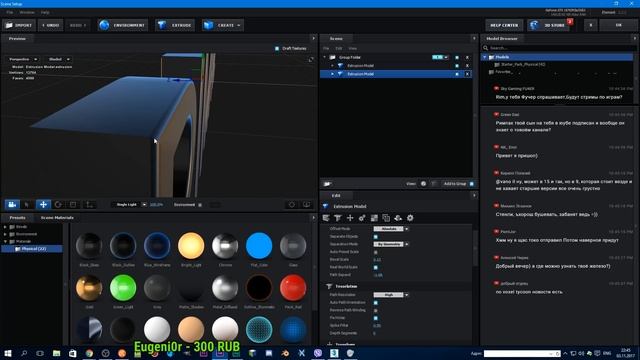
Task: Open the Environment settings
Action: click(123, 25)
